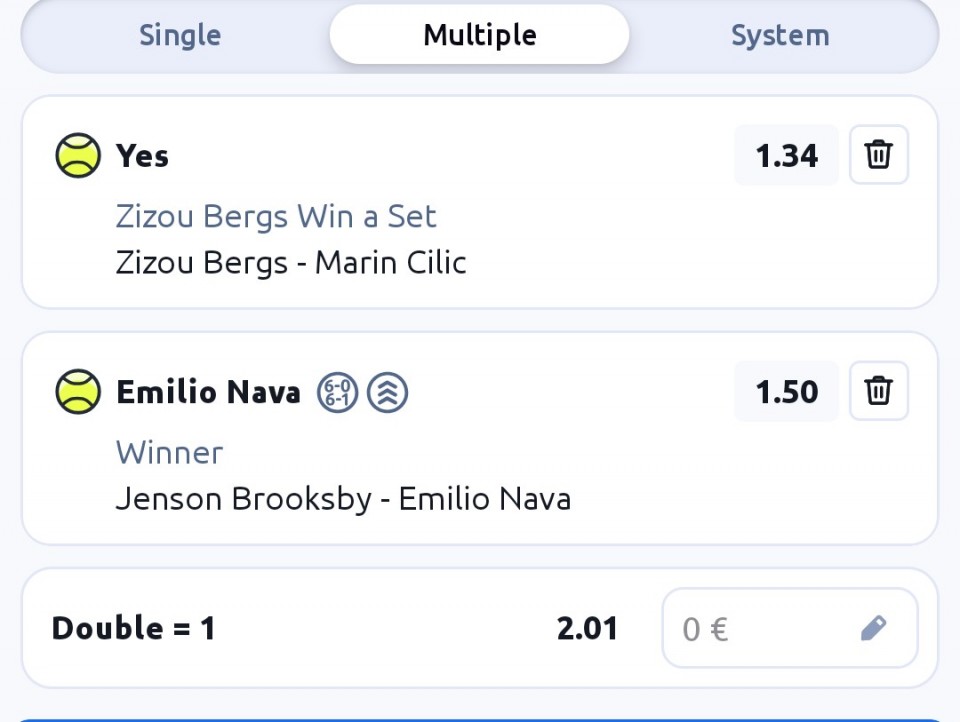This screenshot has height=722, width=960.
Task: Focus the 0 € stake input field
Action: pos(760,628)
